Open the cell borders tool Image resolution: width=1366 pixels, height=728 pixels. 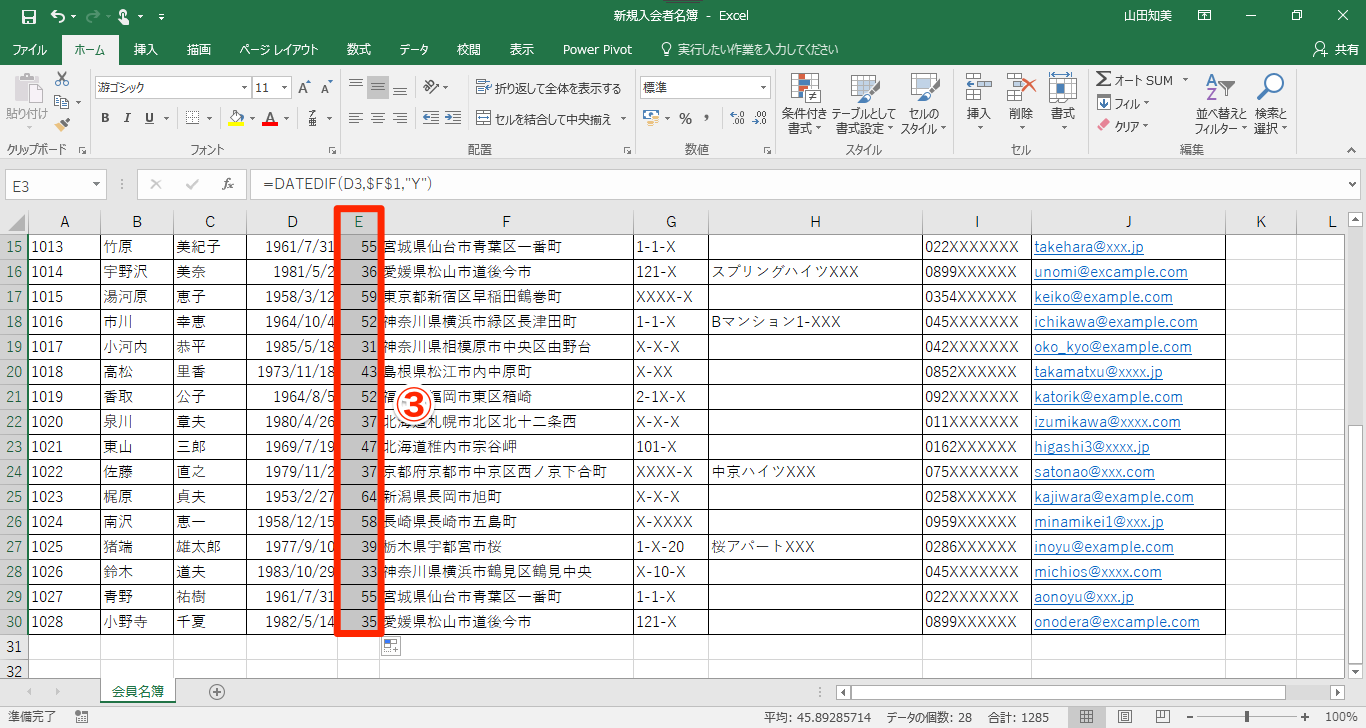(191, 118)
